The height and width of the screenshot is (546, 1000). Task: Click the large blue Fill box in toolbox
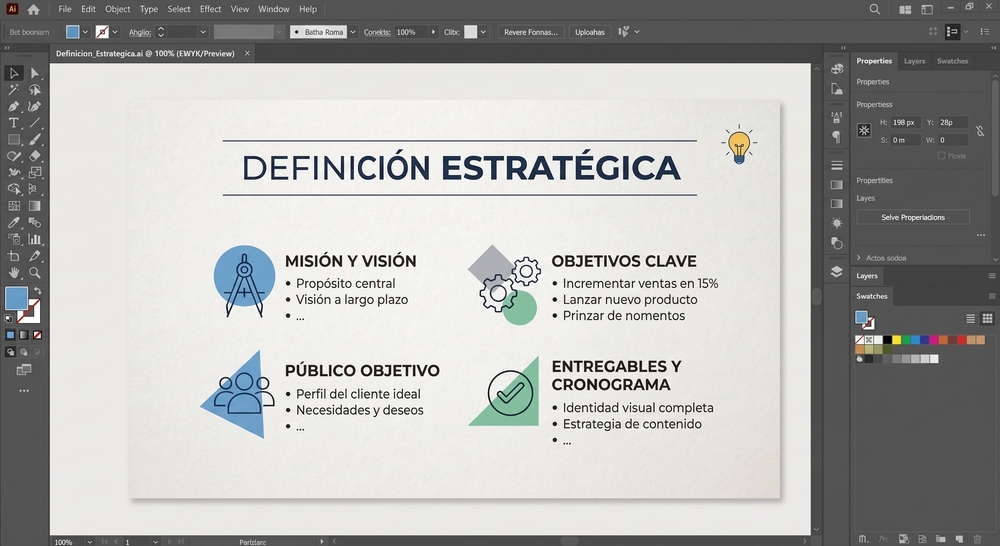pyautogui.click(x=17, y=298)
